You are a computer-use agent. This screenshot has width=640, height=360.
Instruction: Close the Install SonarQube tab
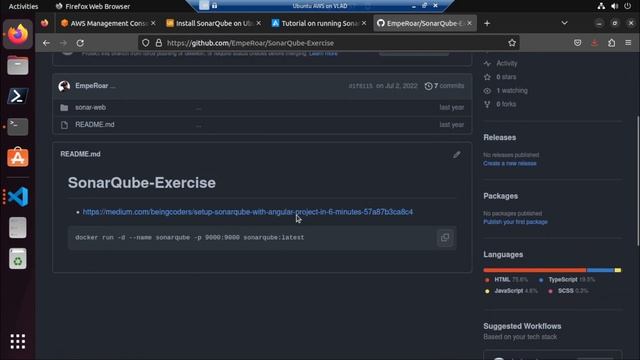(x=258, y=23)
